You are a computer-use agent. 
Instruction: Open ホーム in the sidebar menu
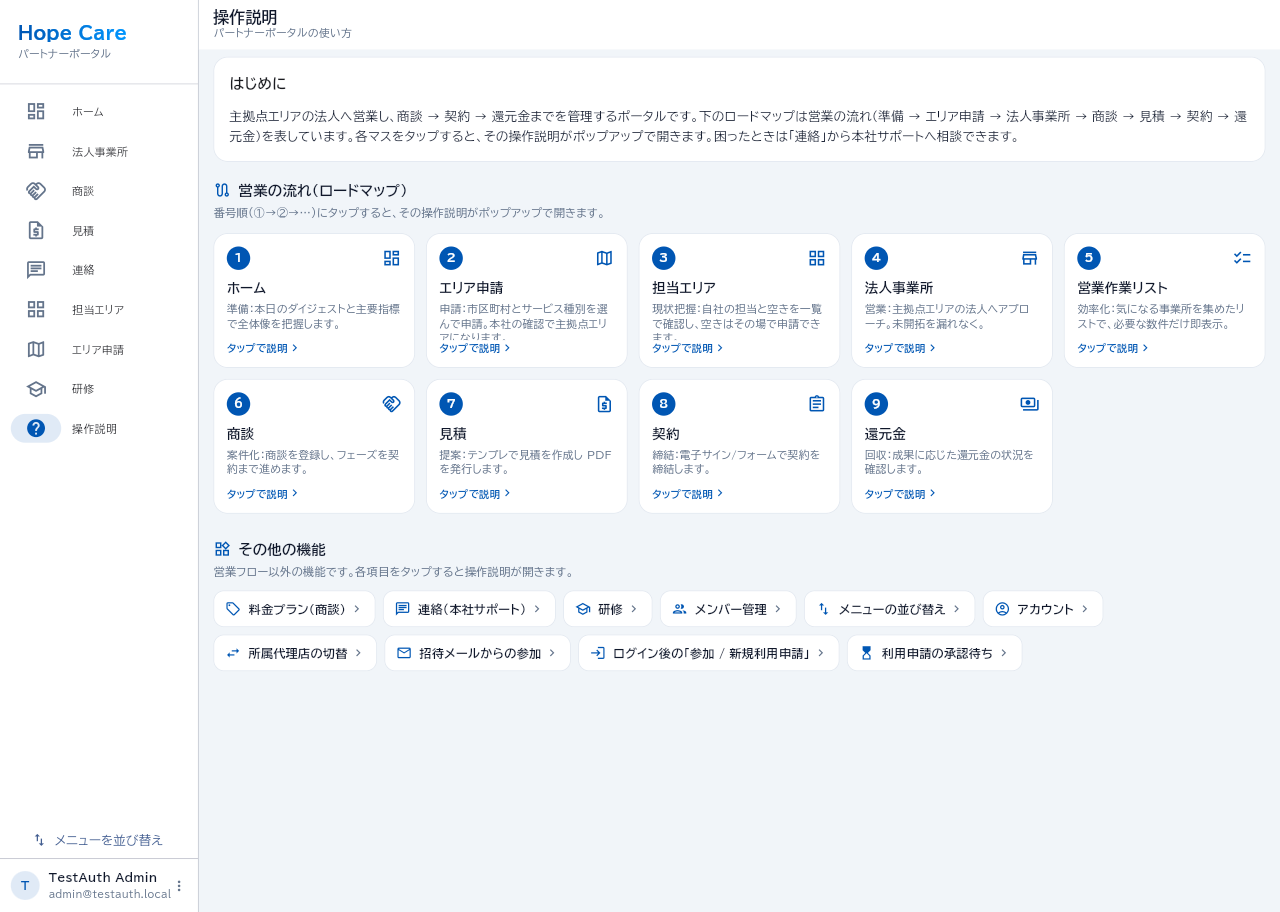point(99,111)
